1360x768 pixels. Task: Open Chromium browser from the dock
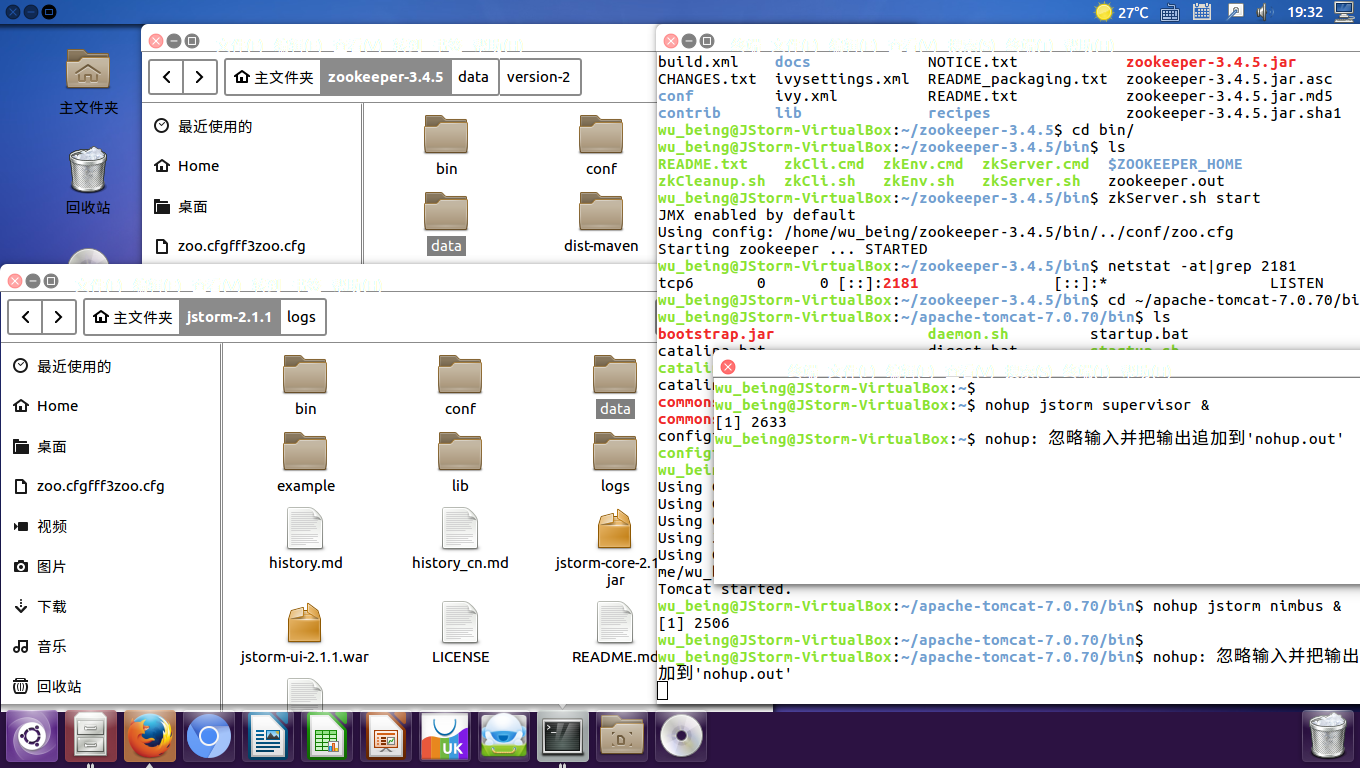pos(209,738)
